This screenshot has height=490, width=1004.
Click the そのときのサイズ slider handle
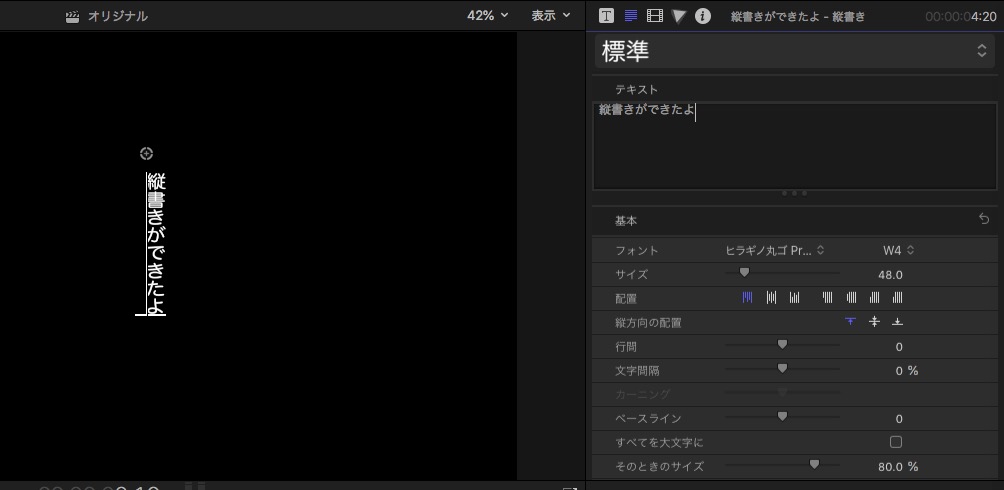814,464
